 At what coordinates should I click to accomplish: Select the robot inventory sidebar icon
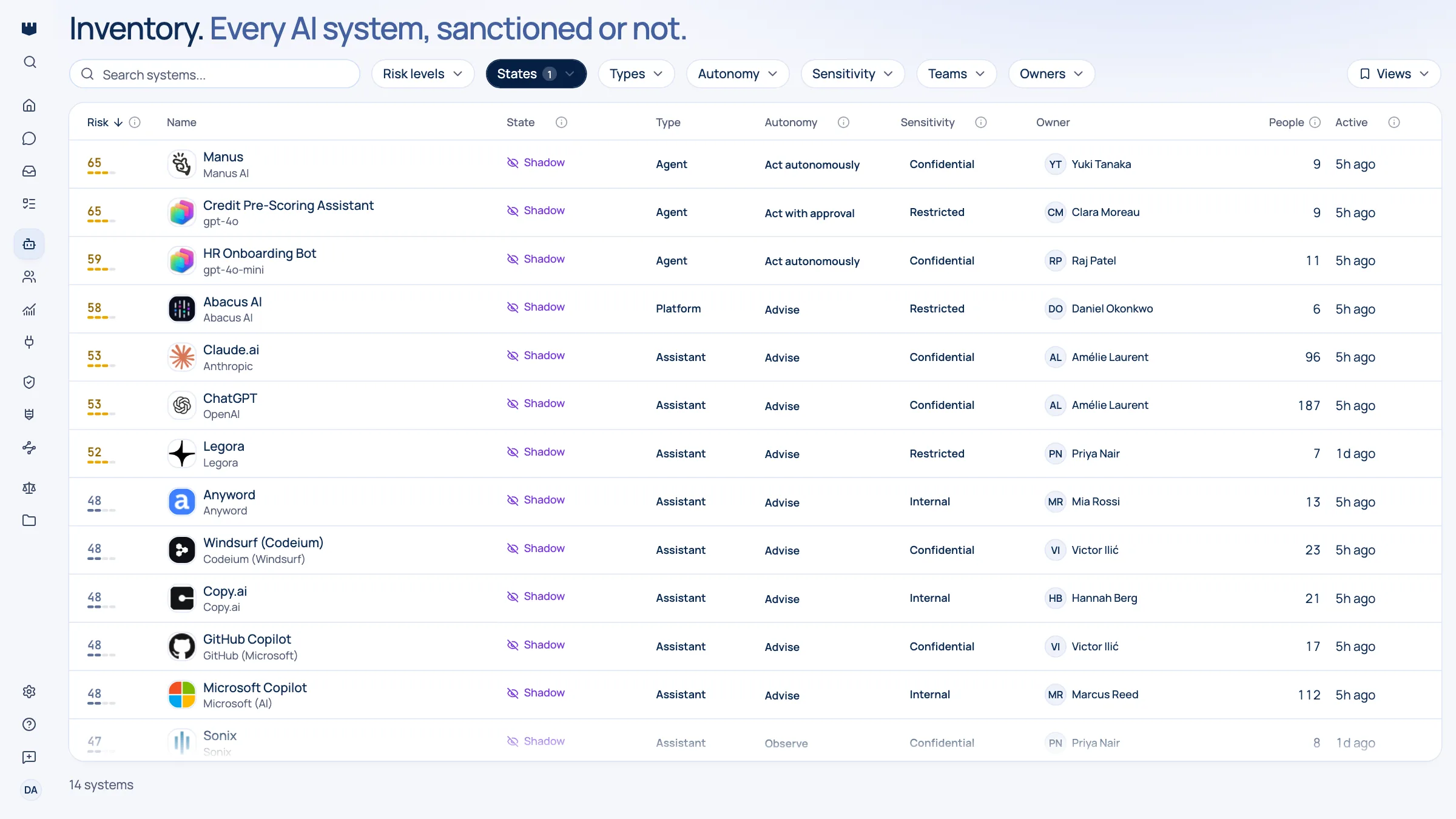(x=29, y=244)
